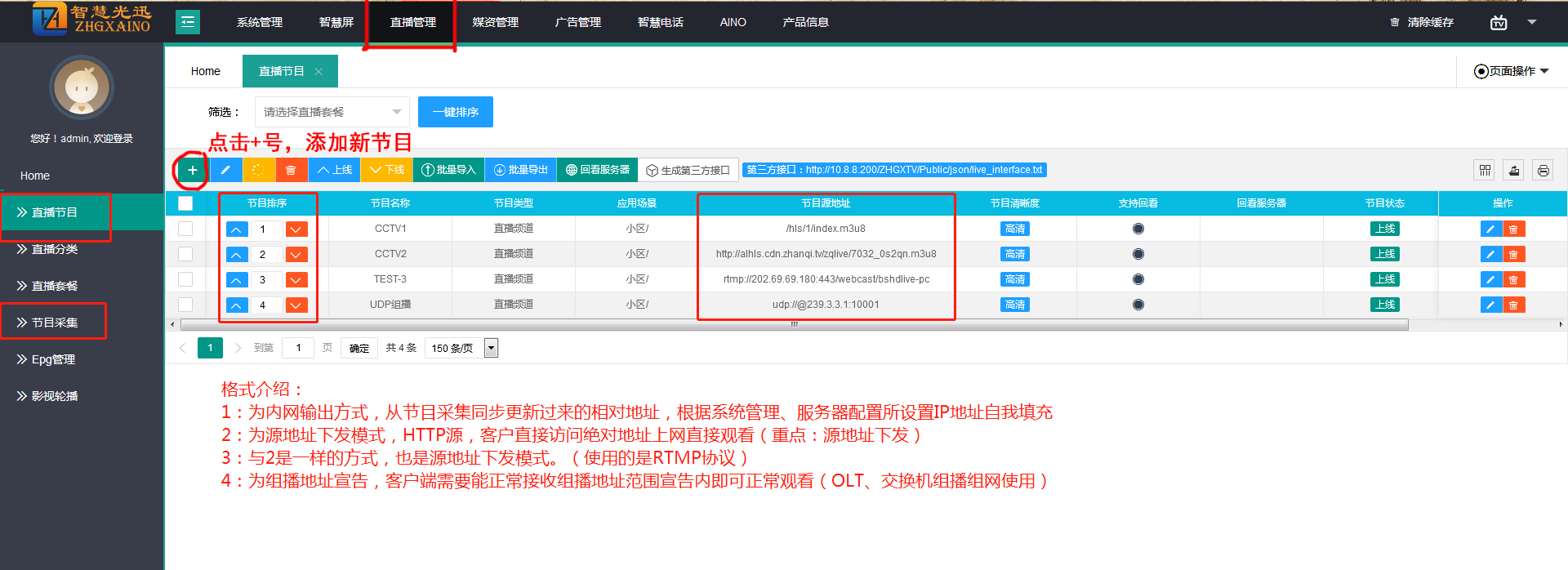
Task: Toggle the sidebar collapse menu icon
Action: click(188, 22)
